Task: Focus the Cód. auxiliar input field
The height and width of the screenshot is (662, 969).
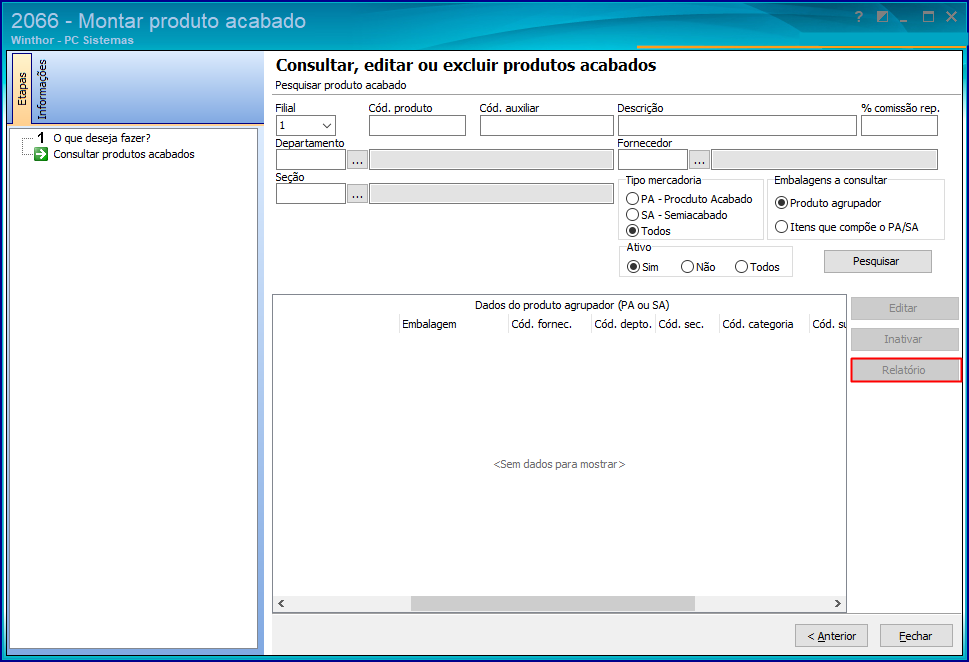Action: 546,125
